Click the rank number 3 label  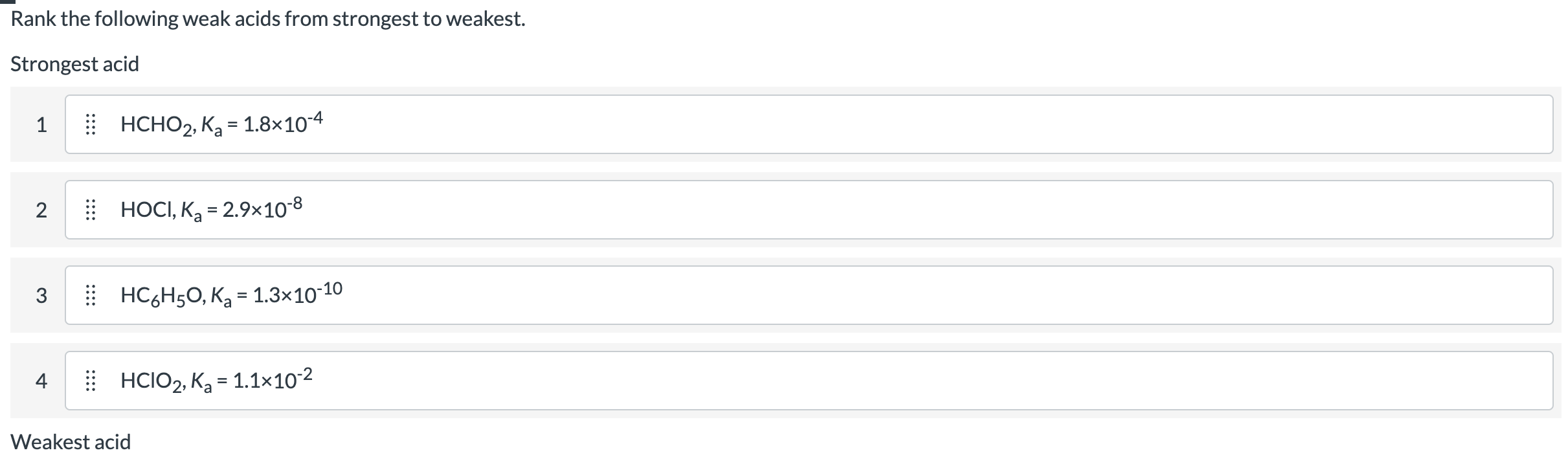point(41,295)
